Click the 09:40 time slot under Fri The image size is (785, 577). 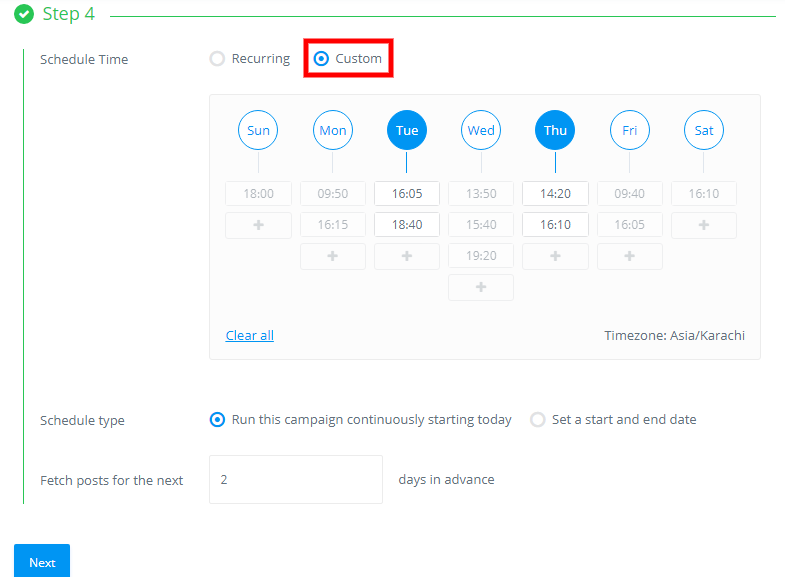(629, 194)
